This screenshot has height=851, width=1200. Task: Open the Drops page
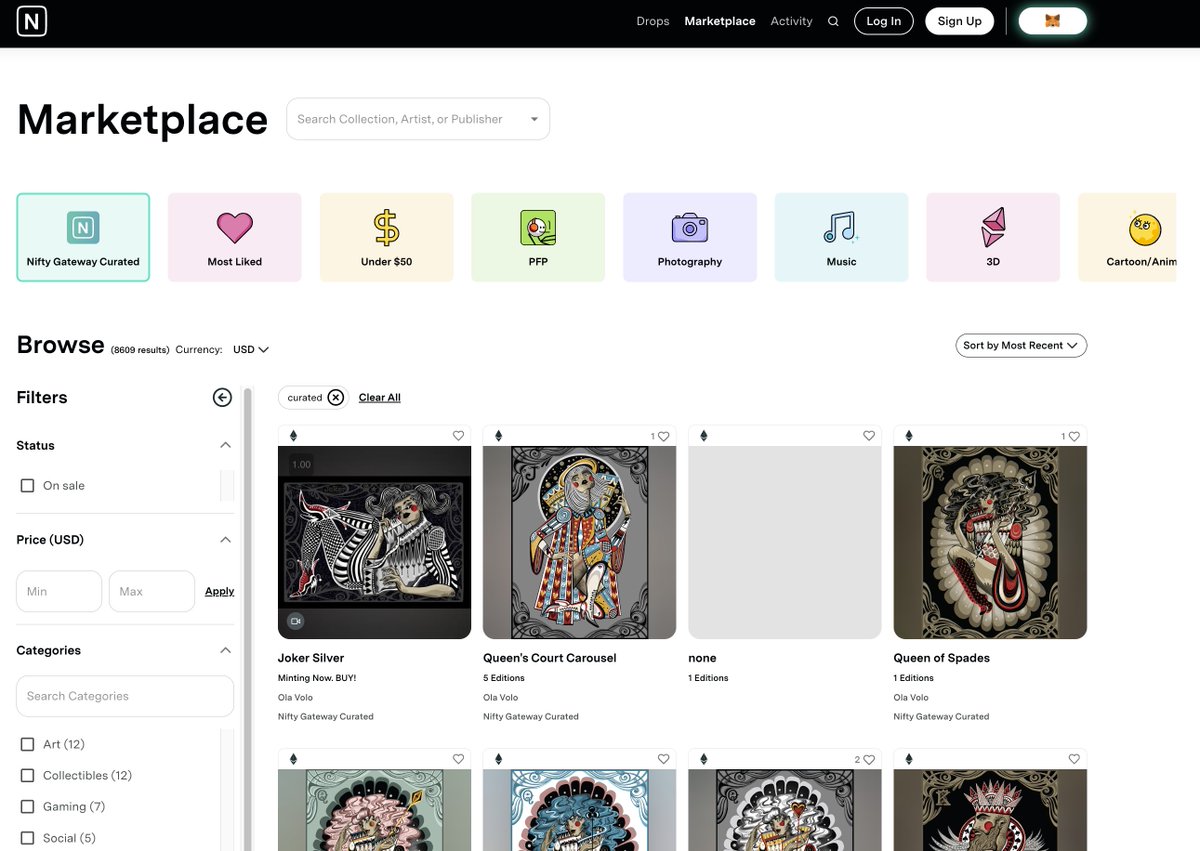pos(653,21)
